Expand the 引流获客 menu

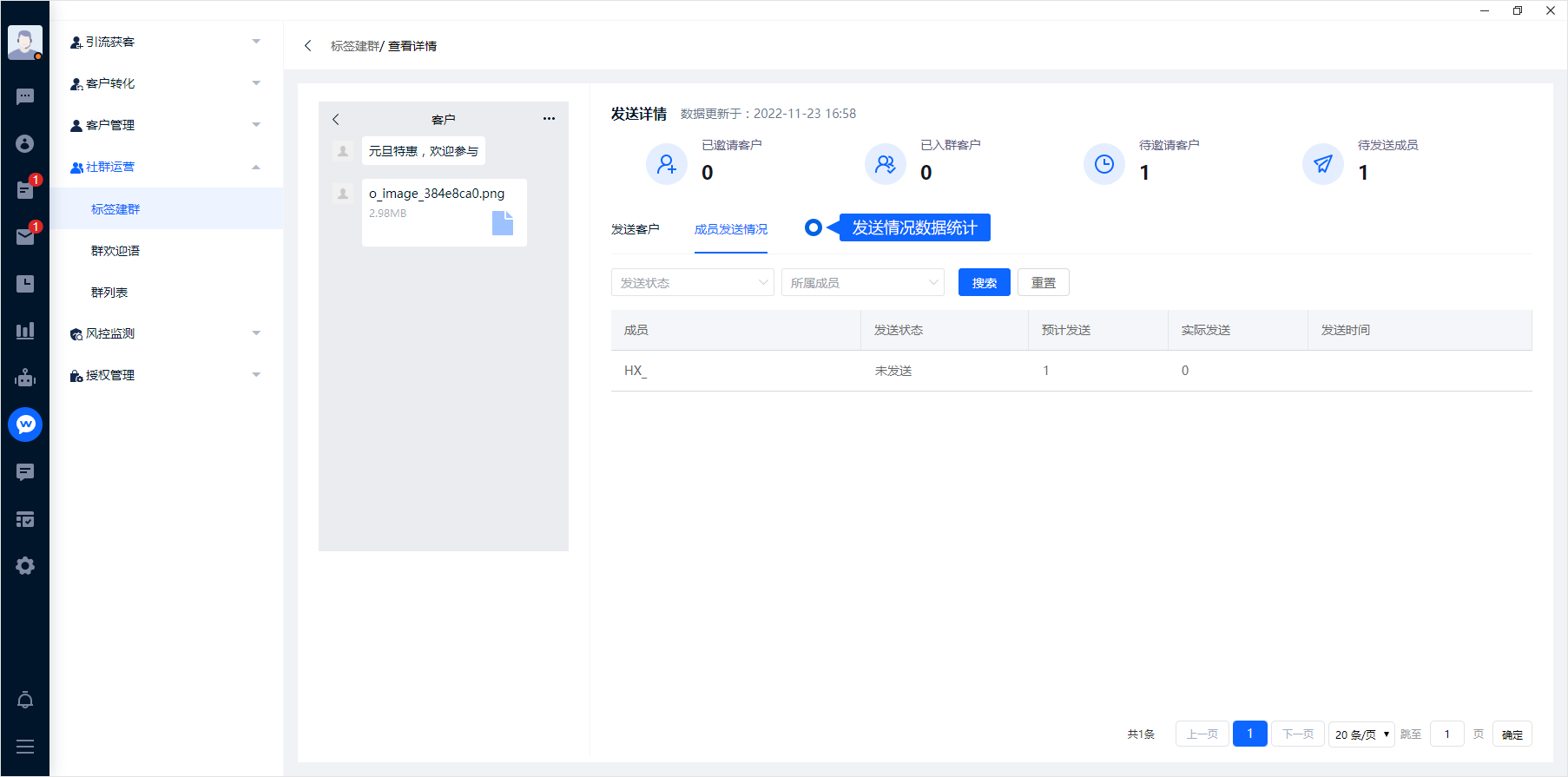166,42
